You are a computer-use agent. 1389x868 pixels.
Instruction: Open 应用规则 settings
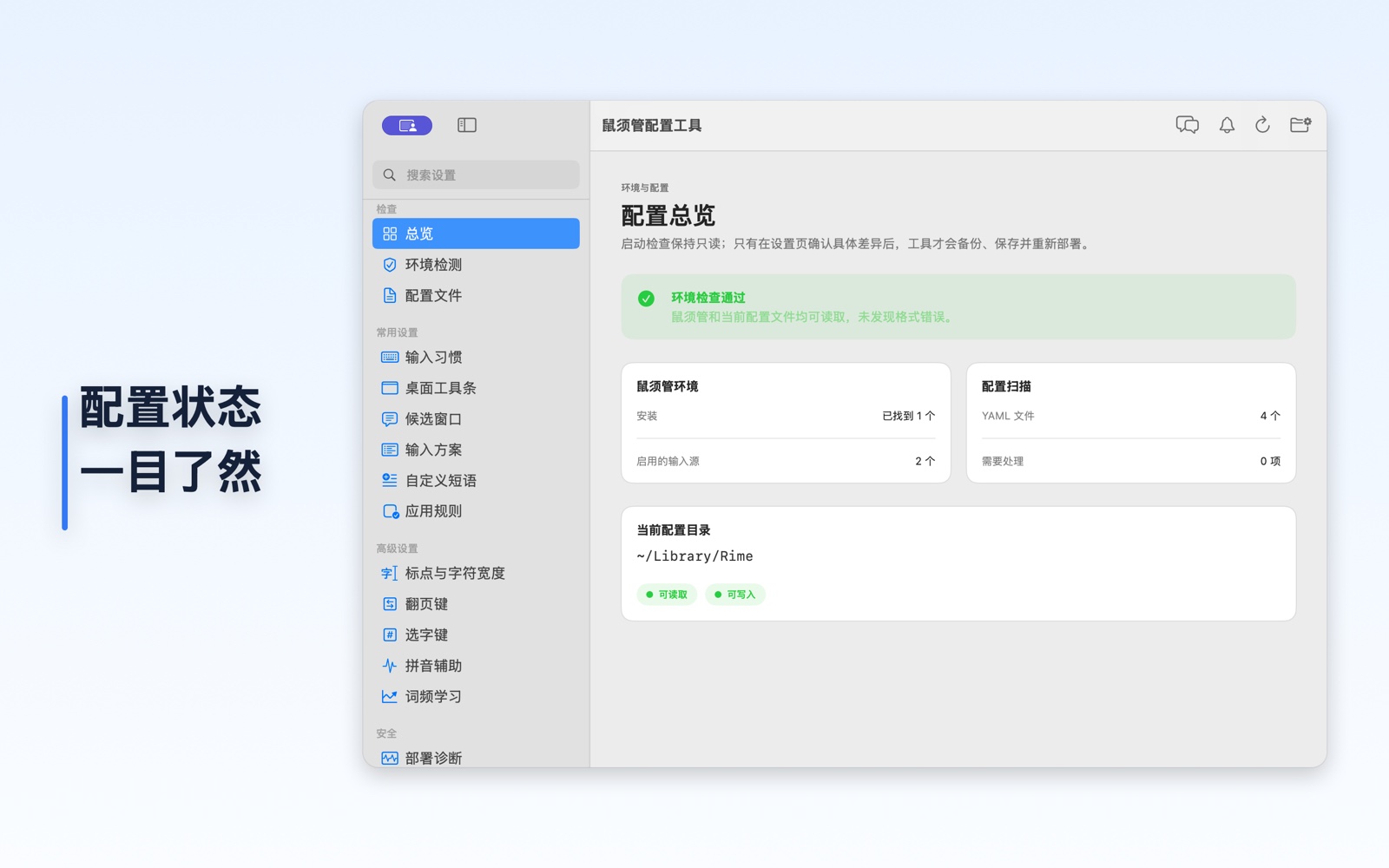[476, 511]
